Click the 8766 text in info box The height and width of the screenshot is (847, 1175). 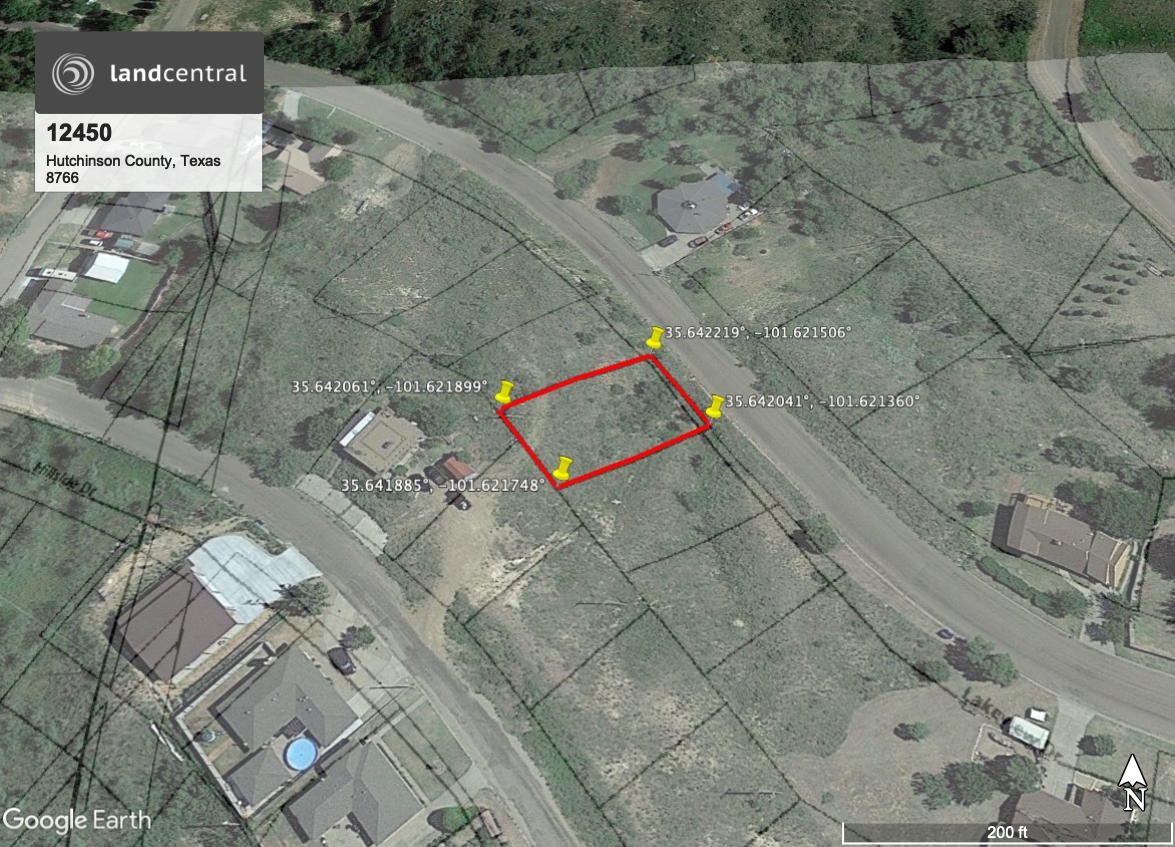click(x=62, y=178)
